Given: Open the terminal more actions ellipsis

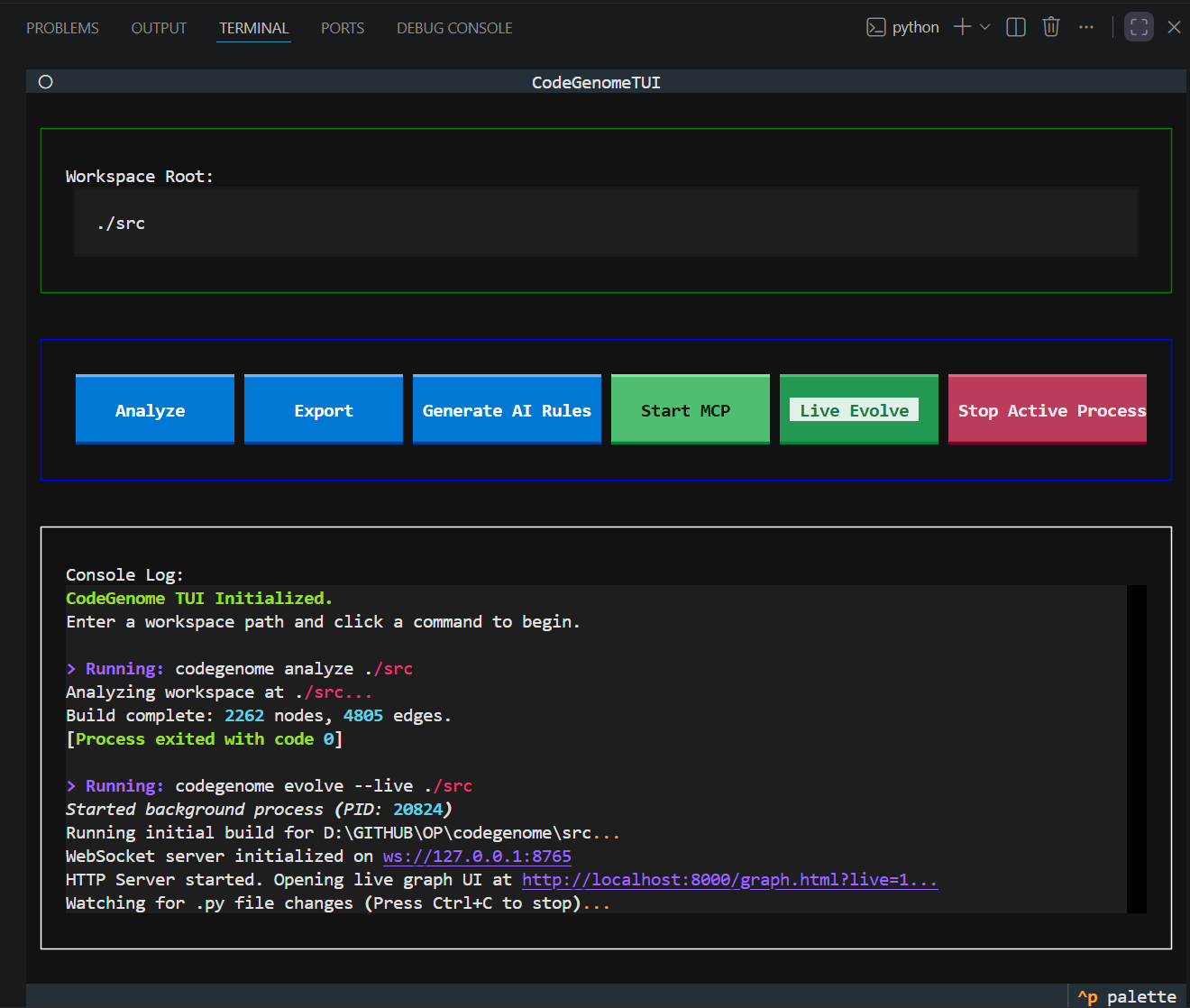Looking at the screenshot, I should pos(1086,27).
